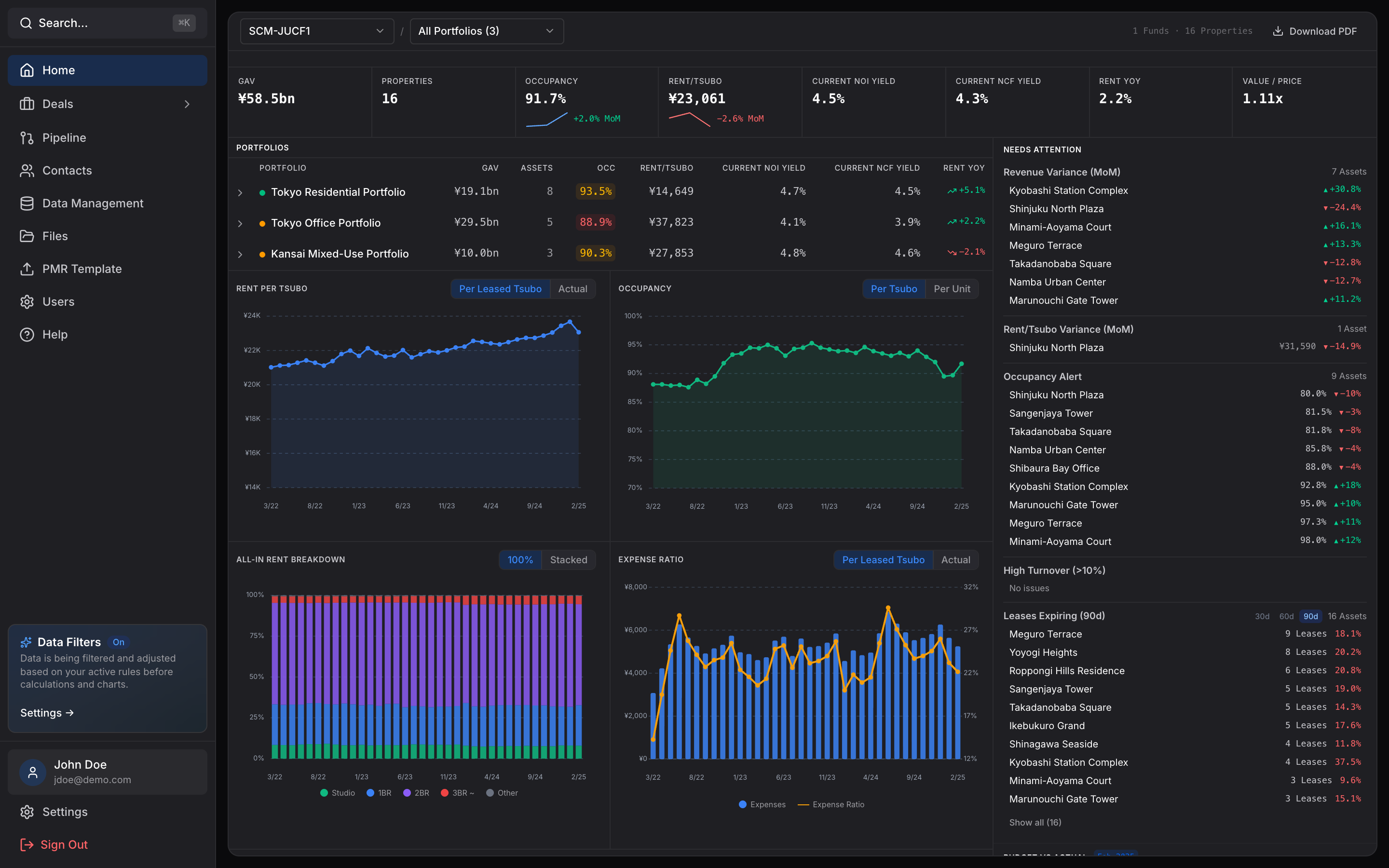The image size is (1389, 868).
Task: Open the All Portfolios dropdown
Action: [x=486, y=31]
